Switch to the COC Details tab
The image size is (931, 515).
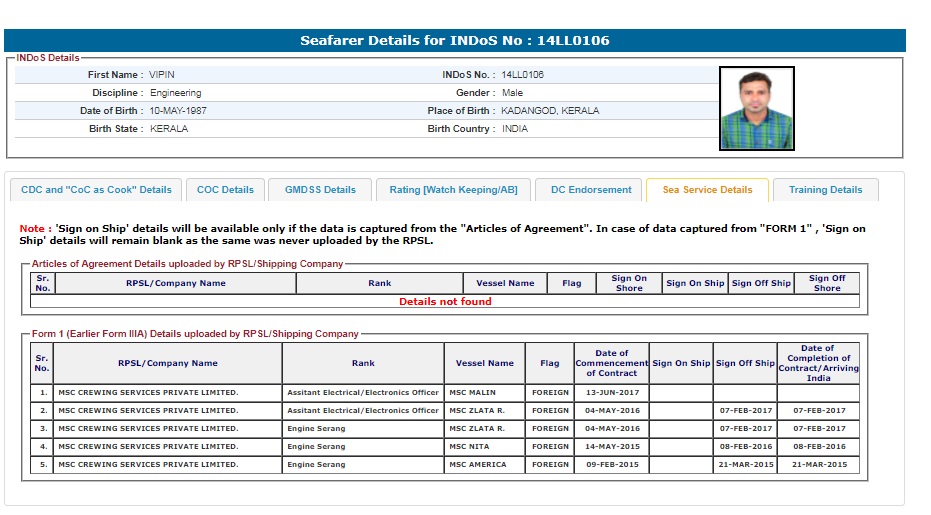coord(225,190)
